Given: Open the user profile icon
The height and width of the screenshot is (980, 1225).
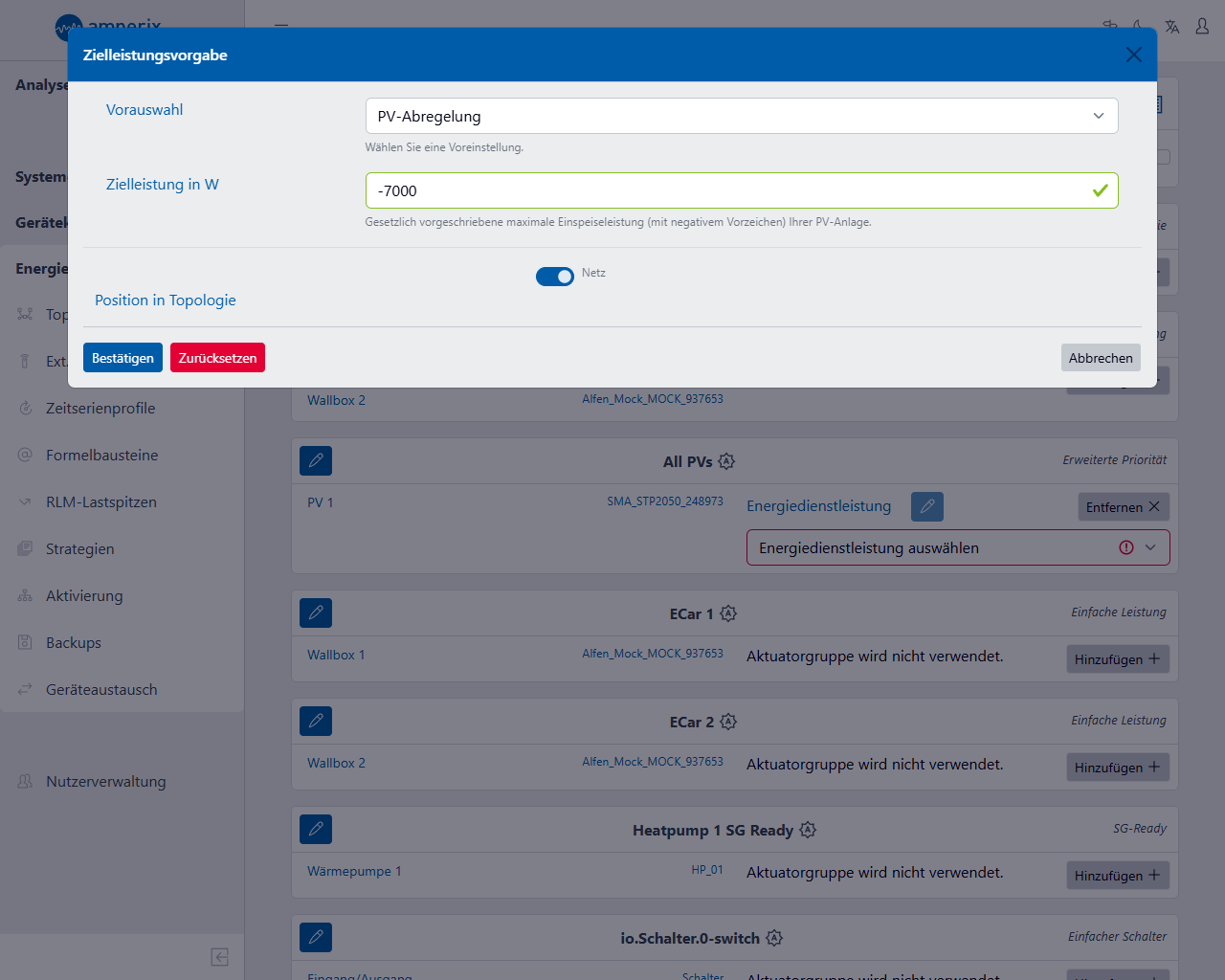Looking at the screenshot, I should pyautogui.click(x=1202, y=27).
